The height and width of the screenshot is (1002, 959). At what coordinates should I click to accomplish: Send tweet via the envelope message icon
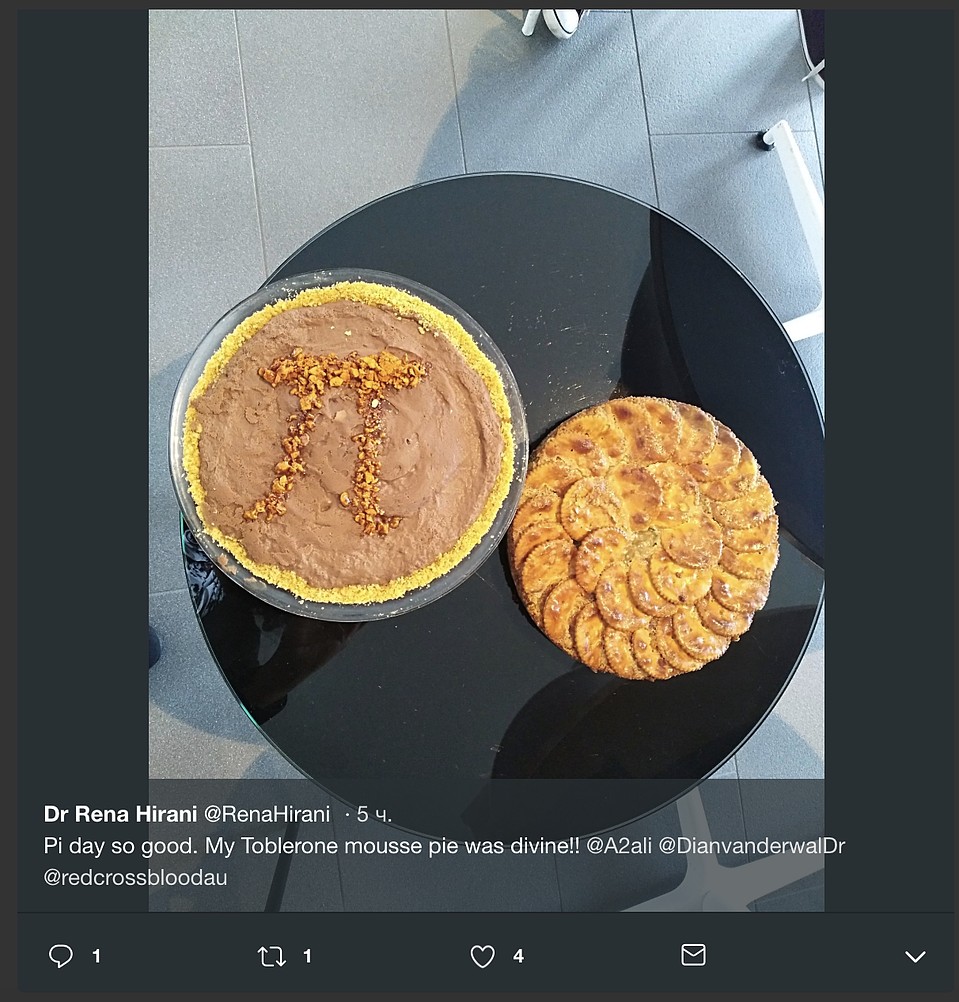(x=693, y=955)
